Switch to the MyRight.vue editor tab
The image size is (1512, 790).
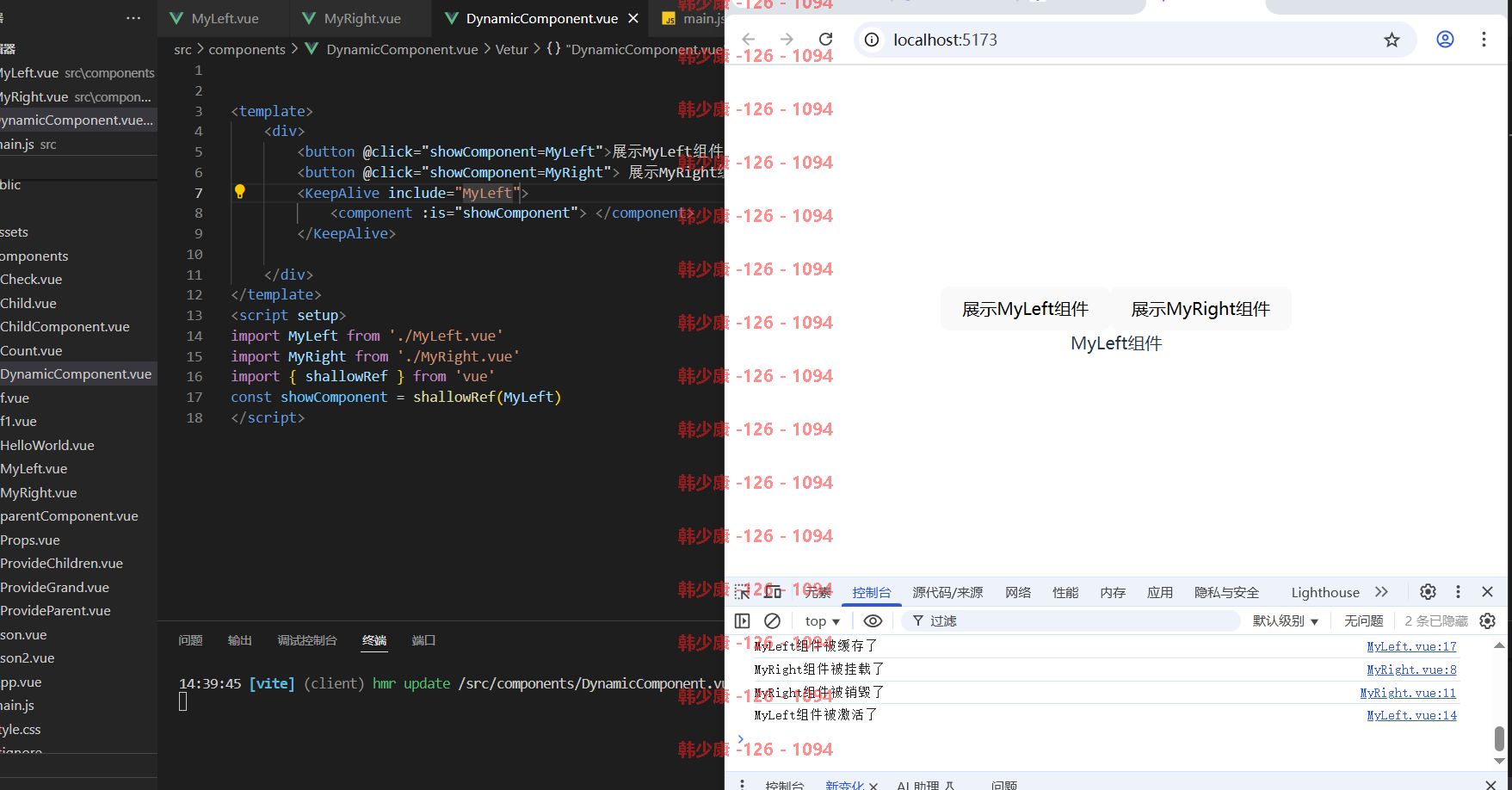pyautogui.click(x=361, y=18)
